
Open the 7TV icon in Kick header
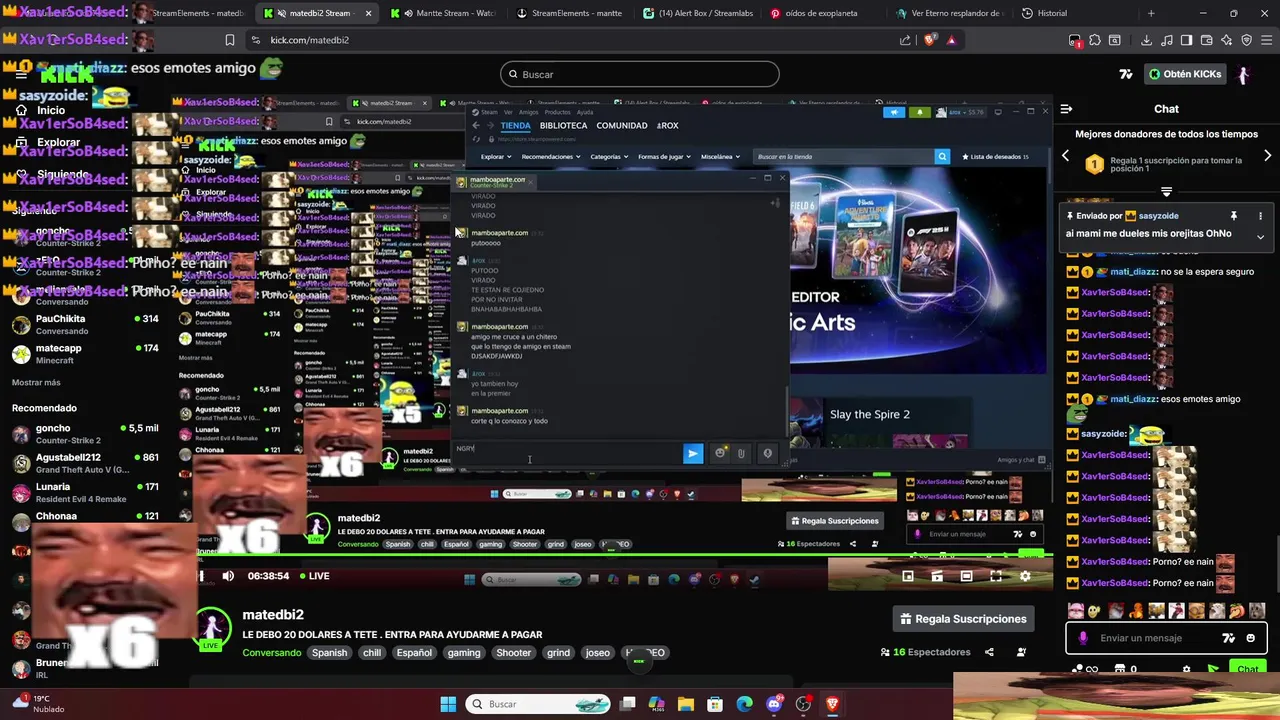pyautogui.click(x=1126, y=74)
